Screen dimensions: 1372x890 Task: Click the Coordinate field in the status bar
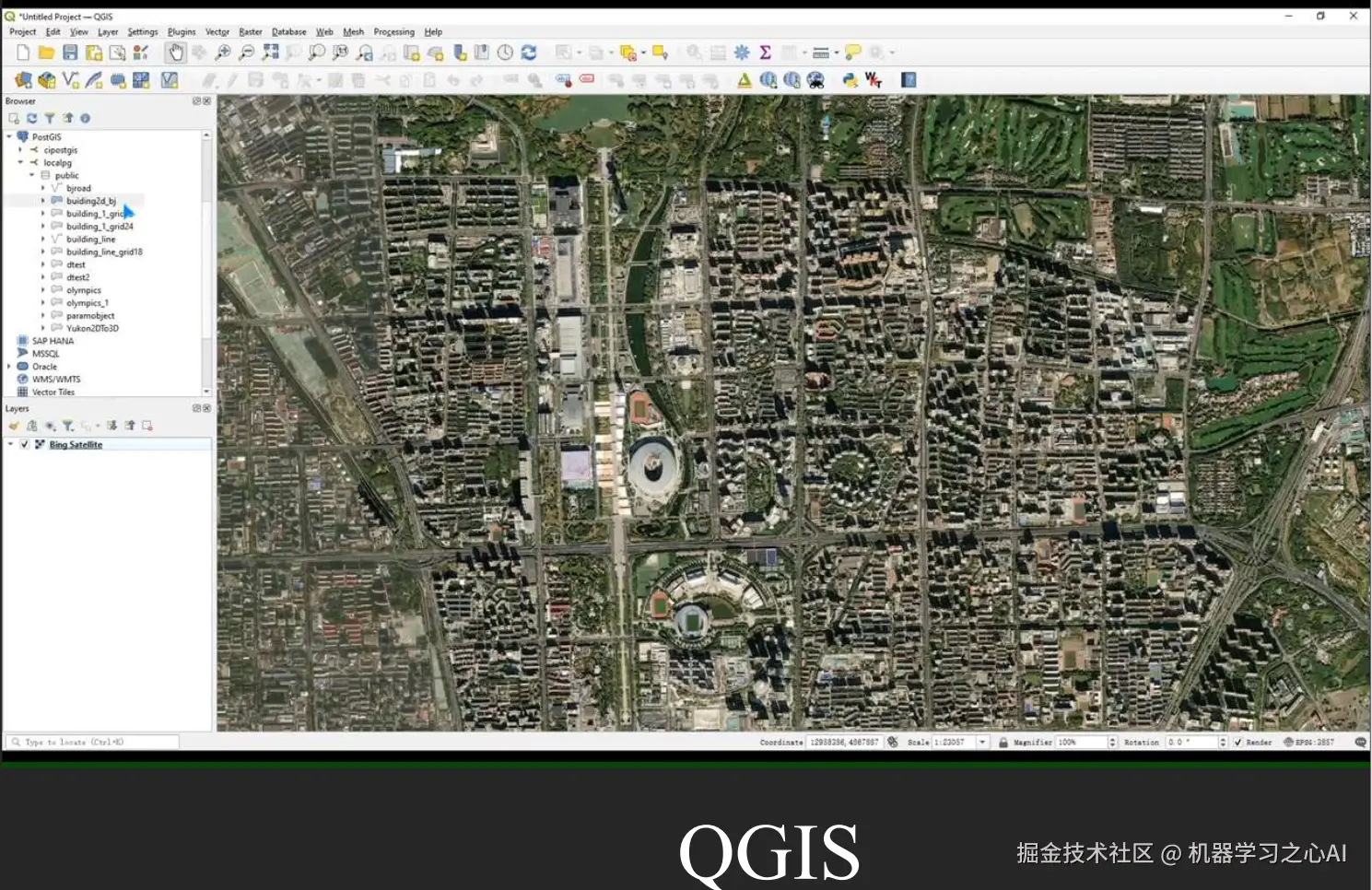(x=844, y=742)
